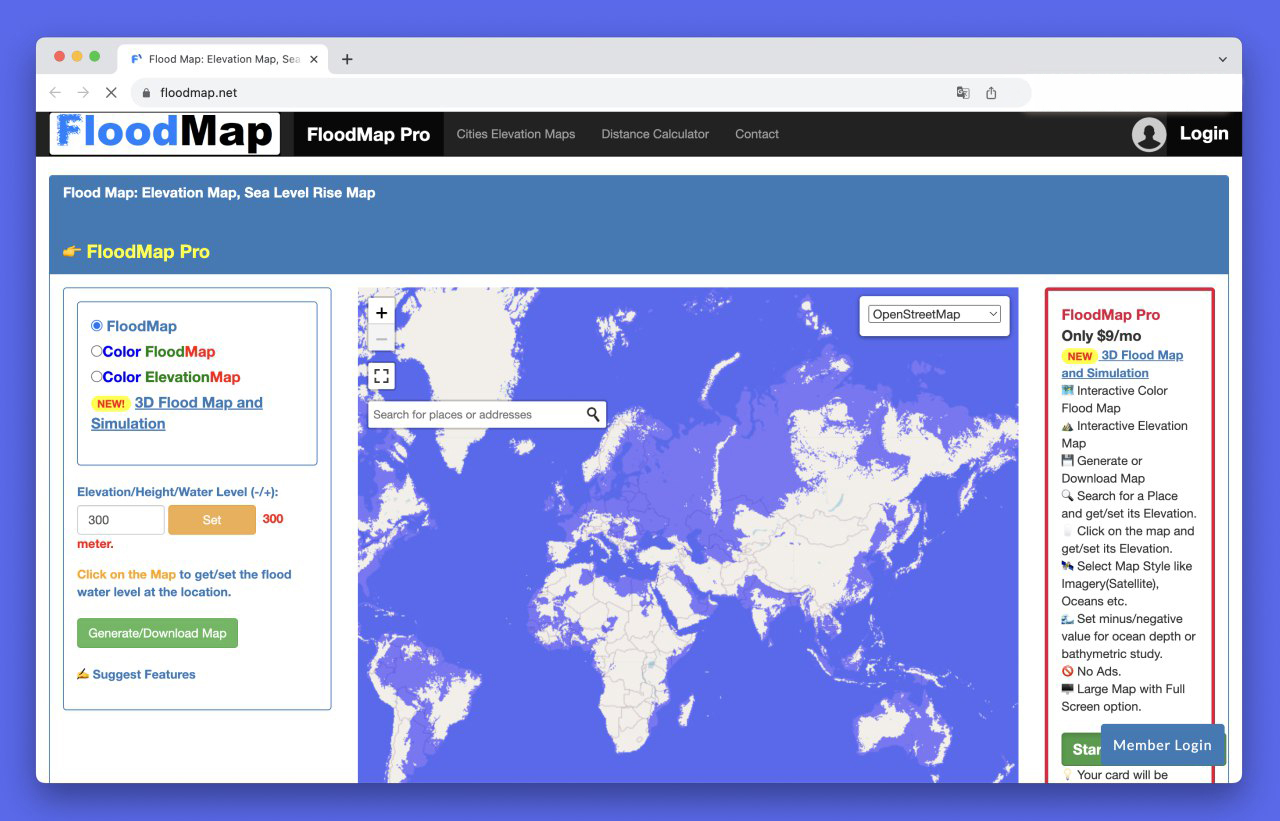
Task: Click the 'Only $9/mo' text
Action: click(1101, 336)
